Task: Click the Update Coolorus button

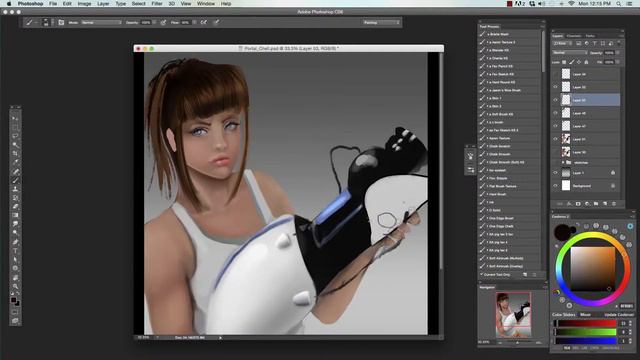Action: click(x=619, y=315)
